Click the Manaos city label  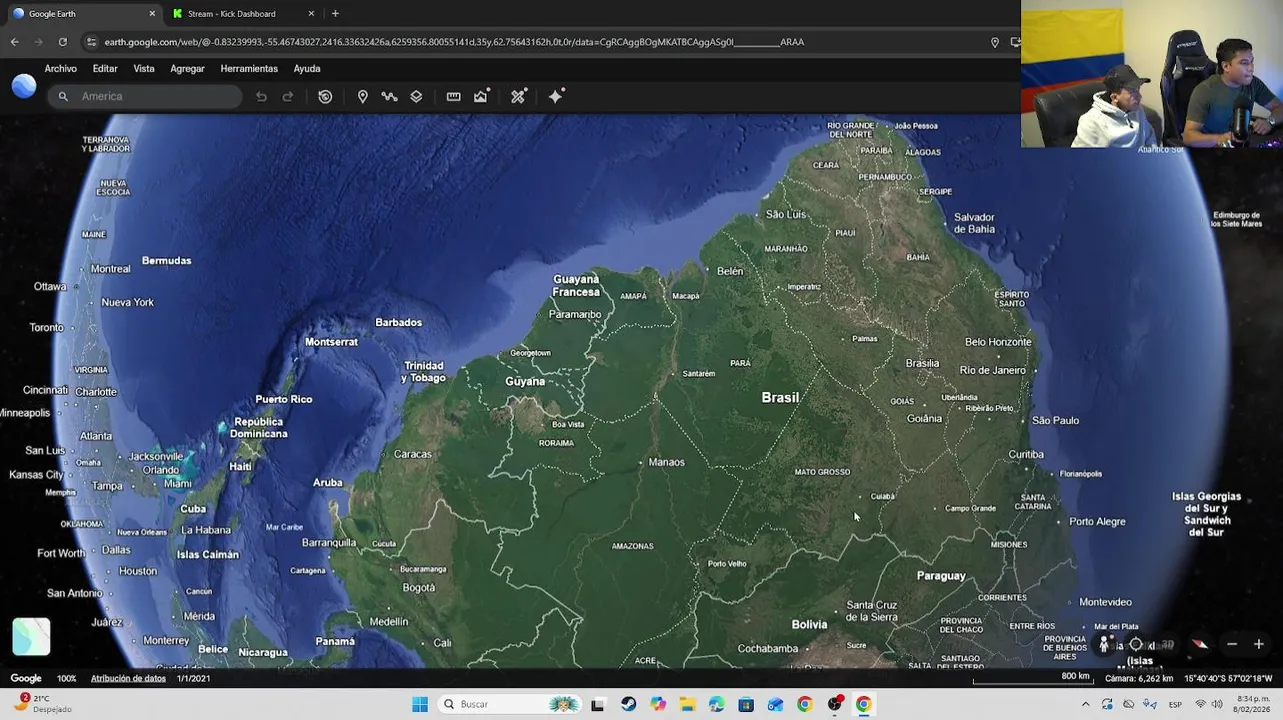tap(666, 463)
